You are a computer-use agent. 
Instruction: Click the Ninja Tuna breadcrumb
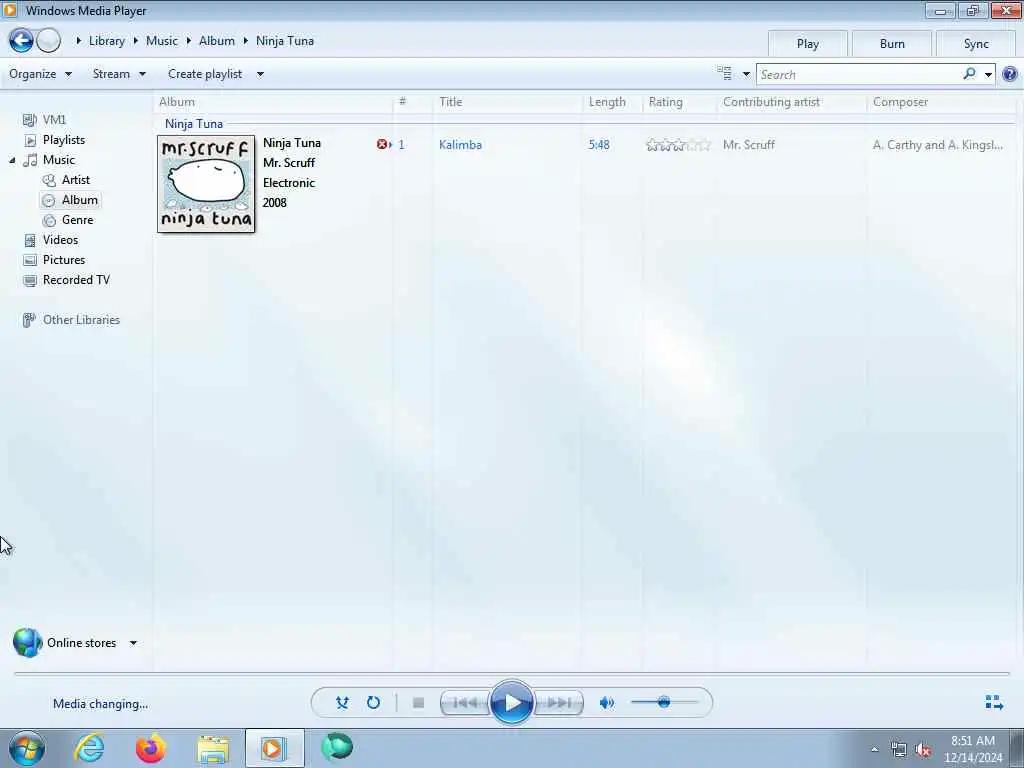285,40
